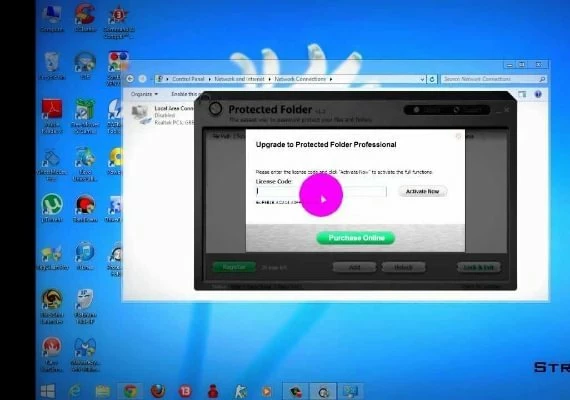
Task: Expand the Organize menu in Explorer
Action: point(144,94)
